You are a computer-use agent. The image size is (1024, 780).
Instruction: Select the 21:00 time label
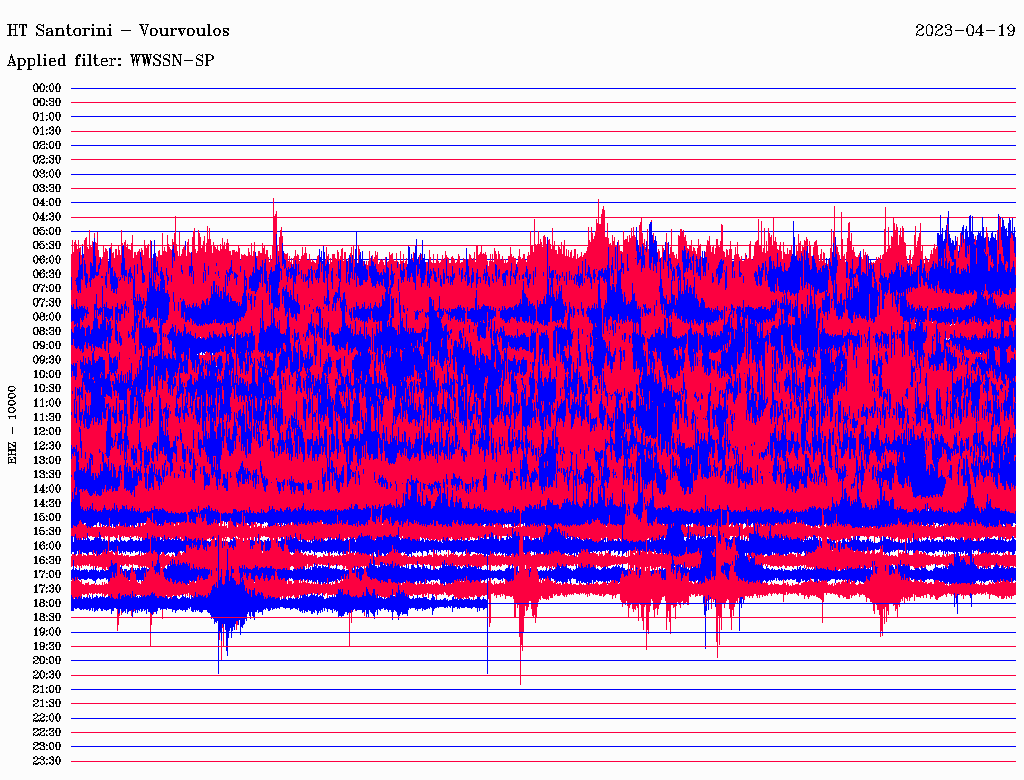click(47, 689)
